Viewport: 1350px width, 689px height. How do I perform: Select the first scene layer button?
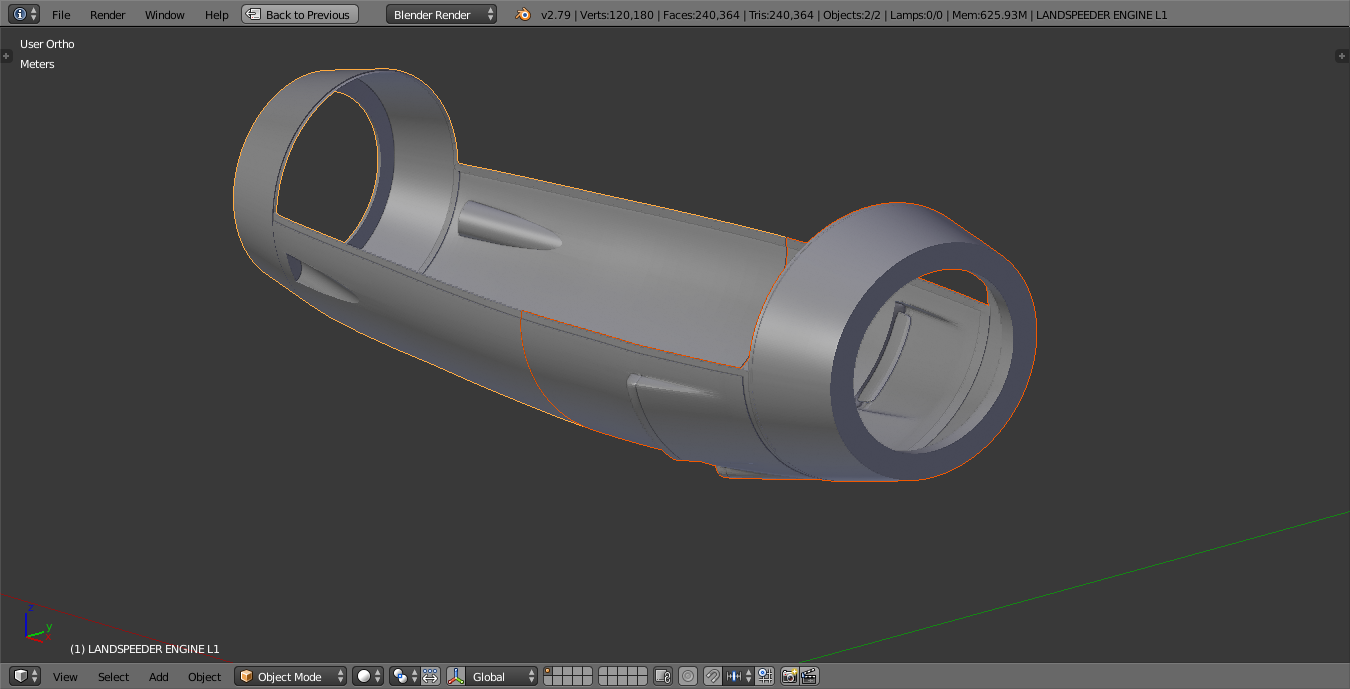tap(548, 671)
